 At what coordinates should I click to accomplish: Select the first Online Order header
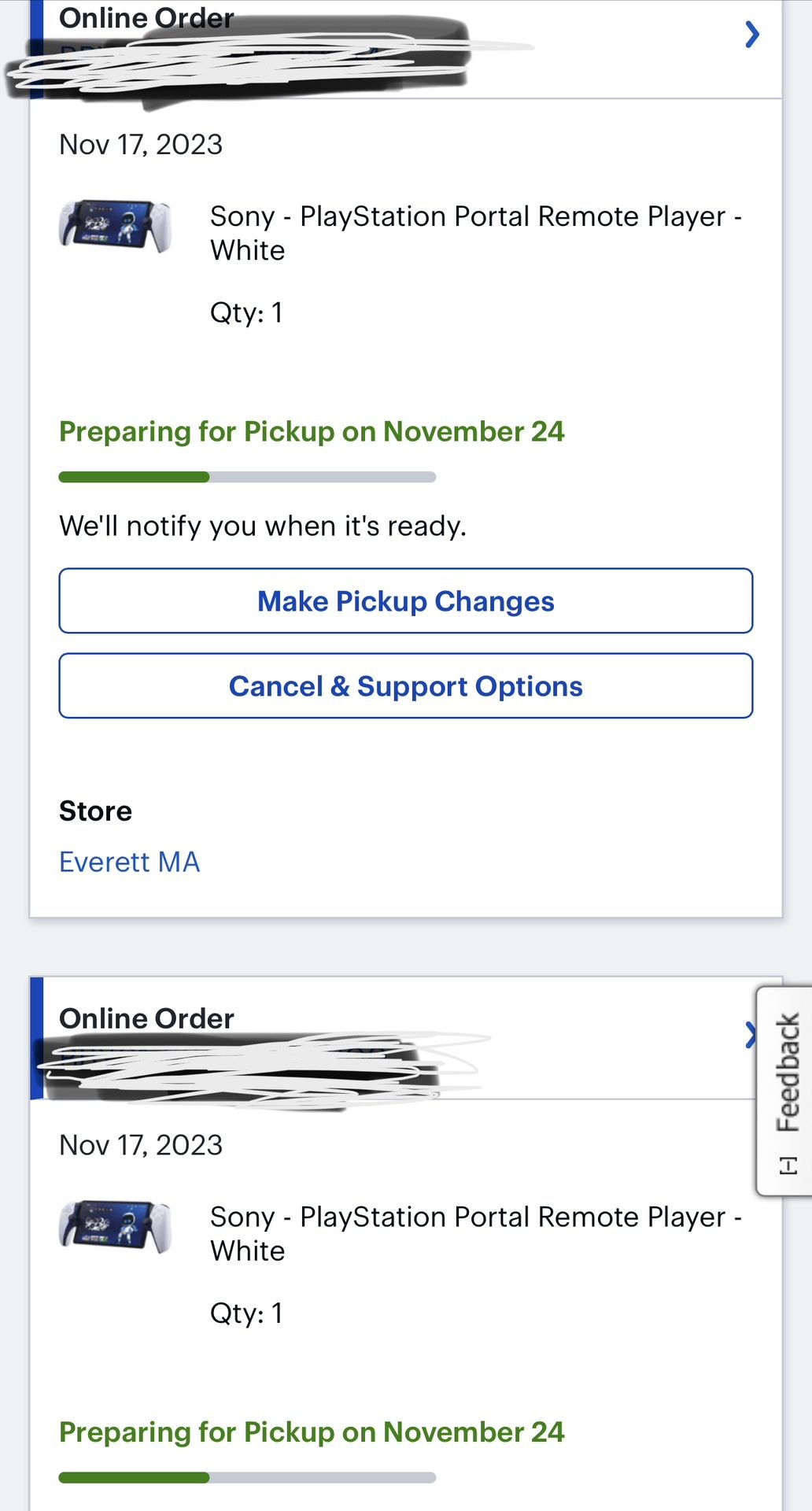pyautogui.click(x=147, y=17)
